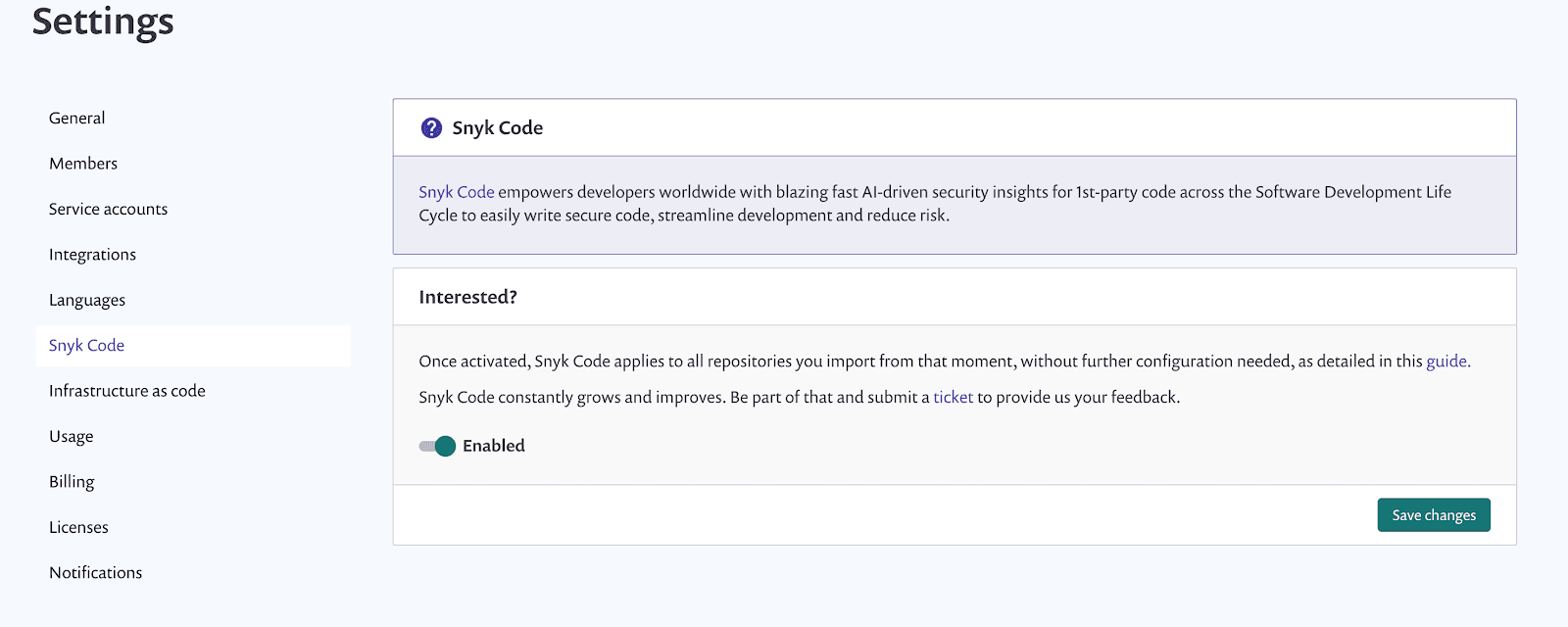This screenshot has height=627, width=1568.
Task: View the Usage settings page
Action: click(72, 436)
